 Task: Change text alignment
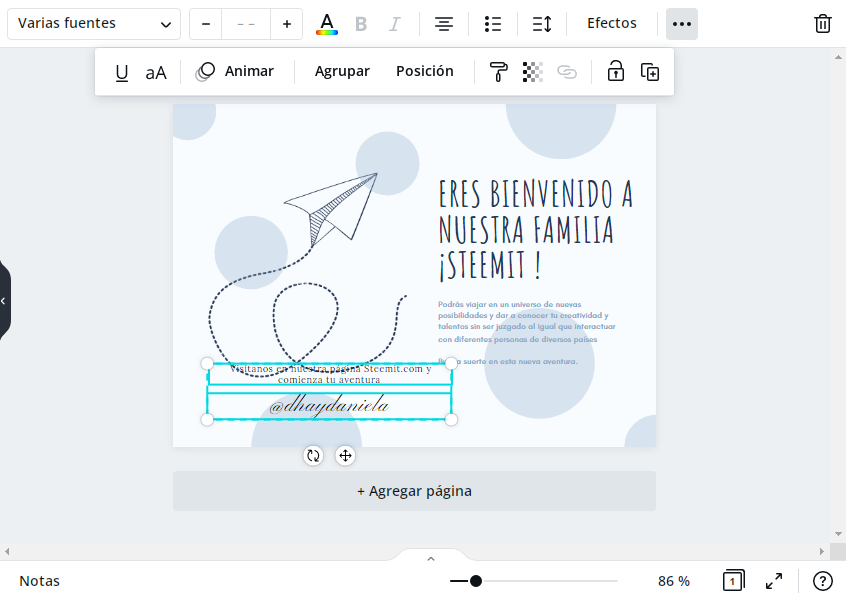click(x=444, y=24)
